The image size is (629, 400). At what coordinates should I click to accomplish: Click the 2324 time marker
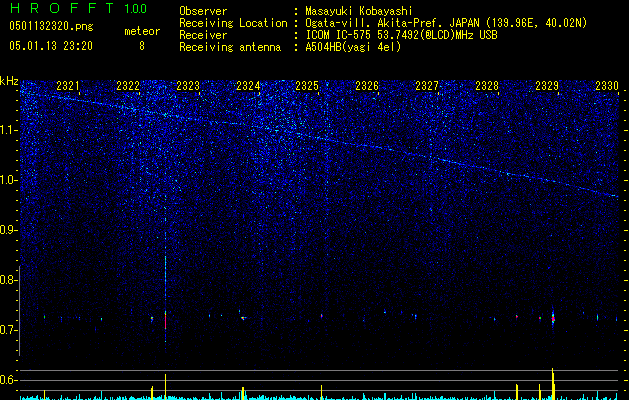coord(248,86)
